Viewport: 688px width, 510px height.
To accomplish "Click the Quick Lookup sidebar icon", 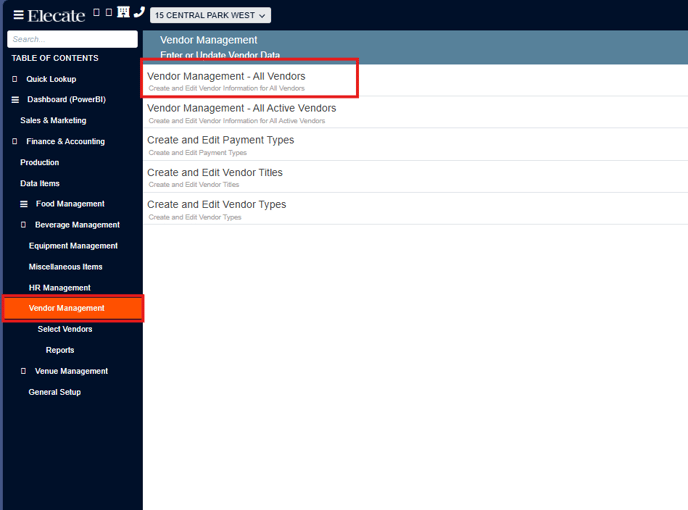I will [14, 79].
